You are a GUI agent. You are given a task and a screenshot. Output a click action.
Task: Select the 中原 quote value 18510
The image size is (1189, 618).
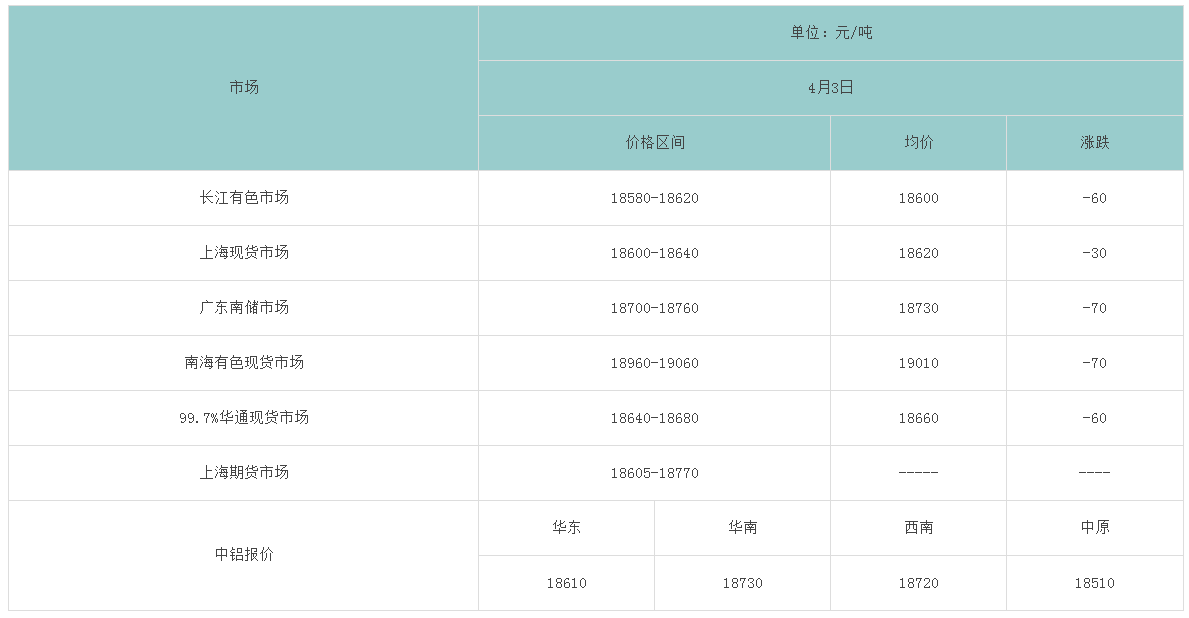1094,583
